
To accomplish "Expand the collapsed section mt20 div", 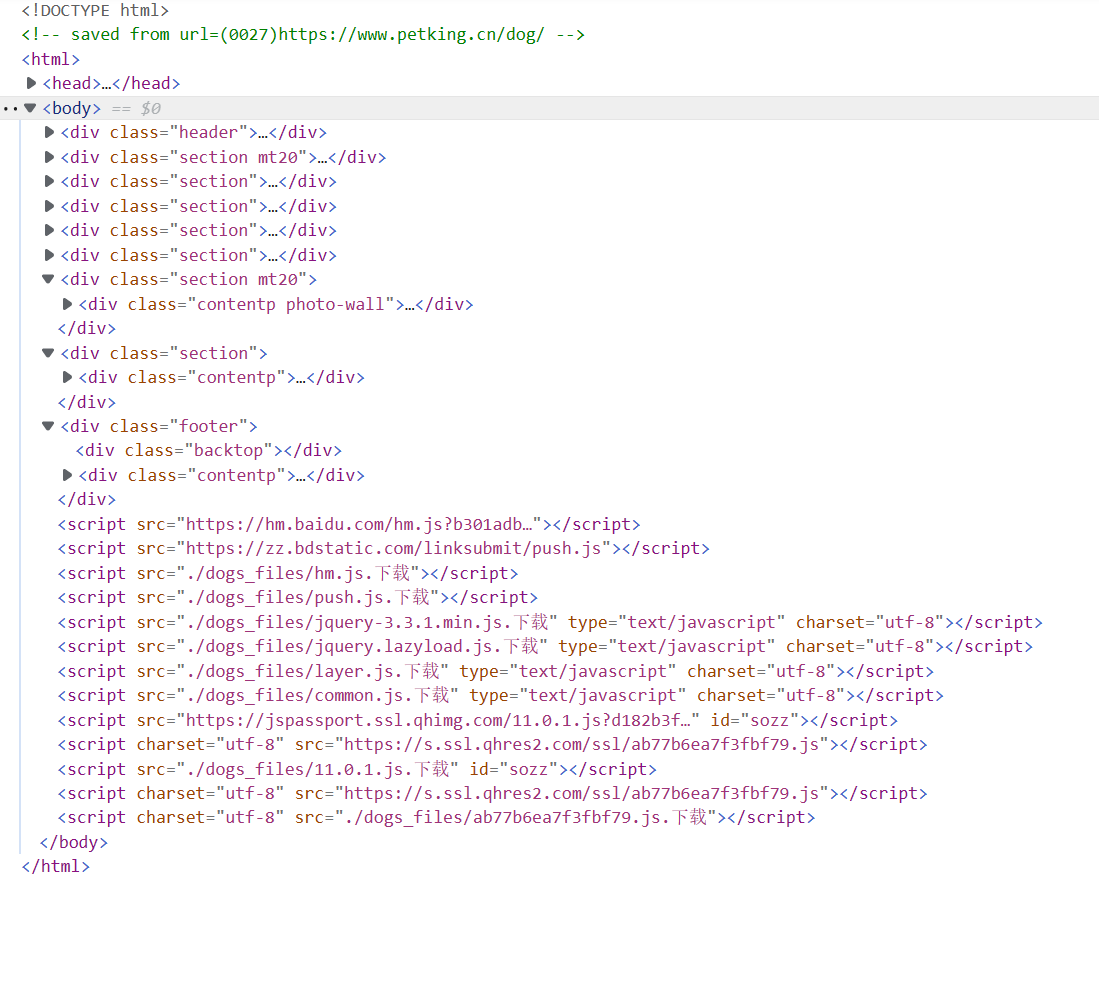I will point(49,157).
